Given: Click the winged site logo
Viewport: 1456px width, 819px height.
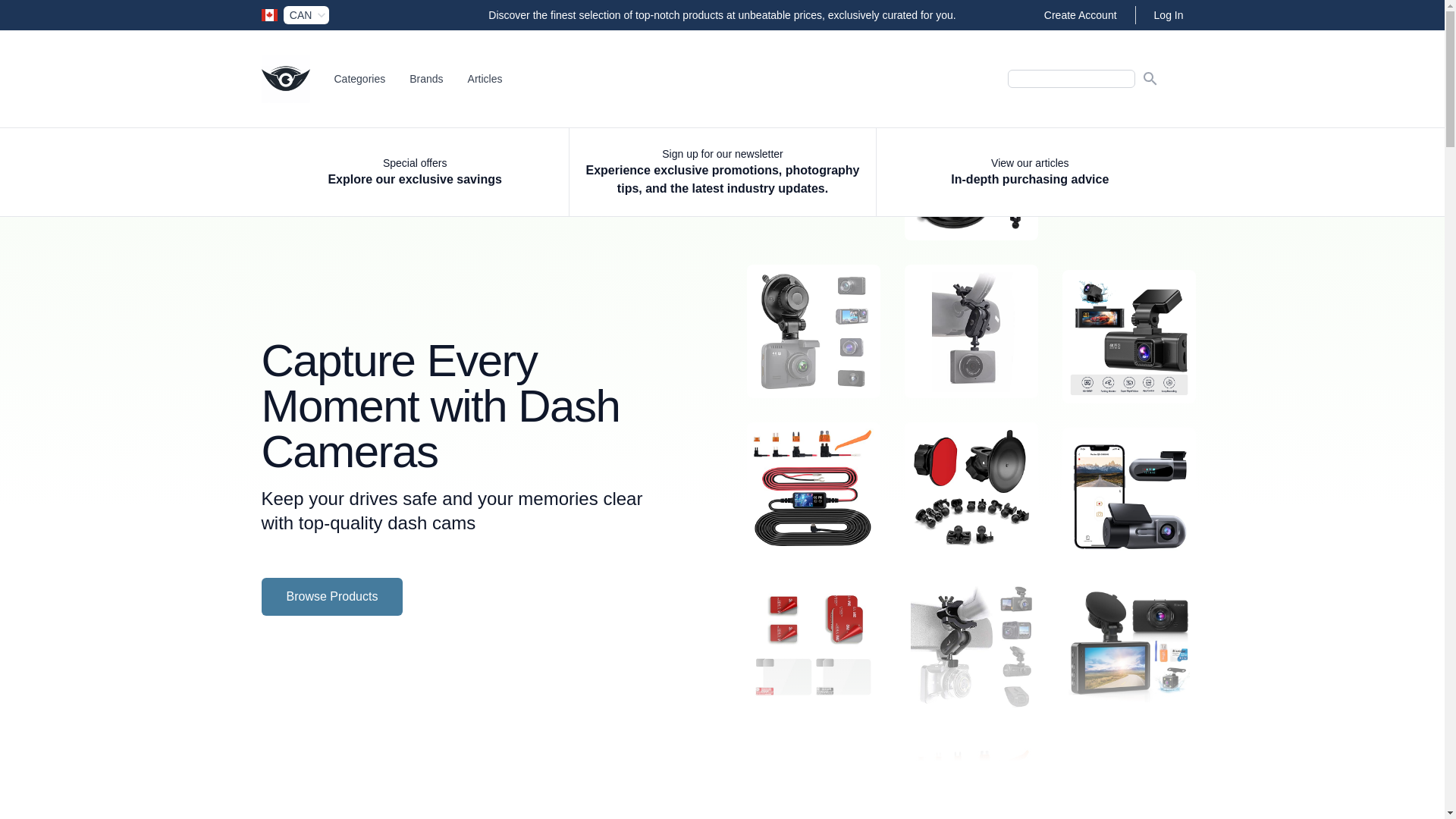Looking at the screenshot, I should coord(285,79).
